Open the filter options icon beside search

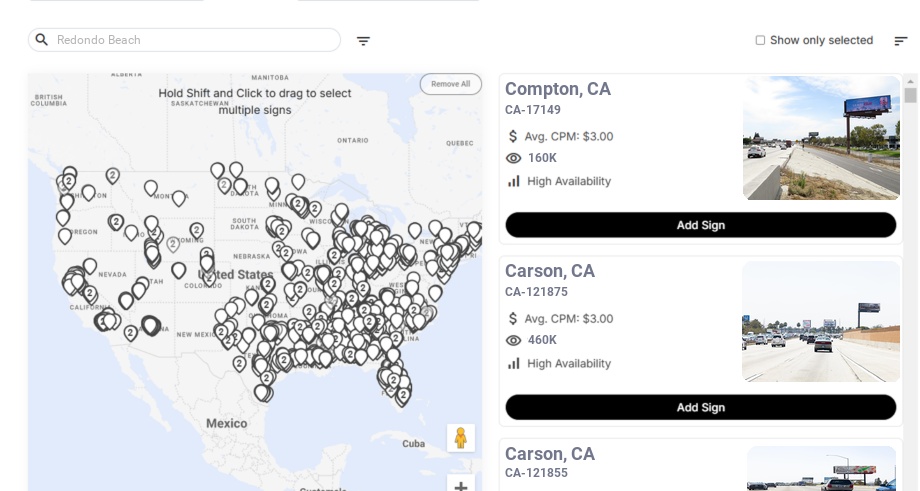[363, 41]
